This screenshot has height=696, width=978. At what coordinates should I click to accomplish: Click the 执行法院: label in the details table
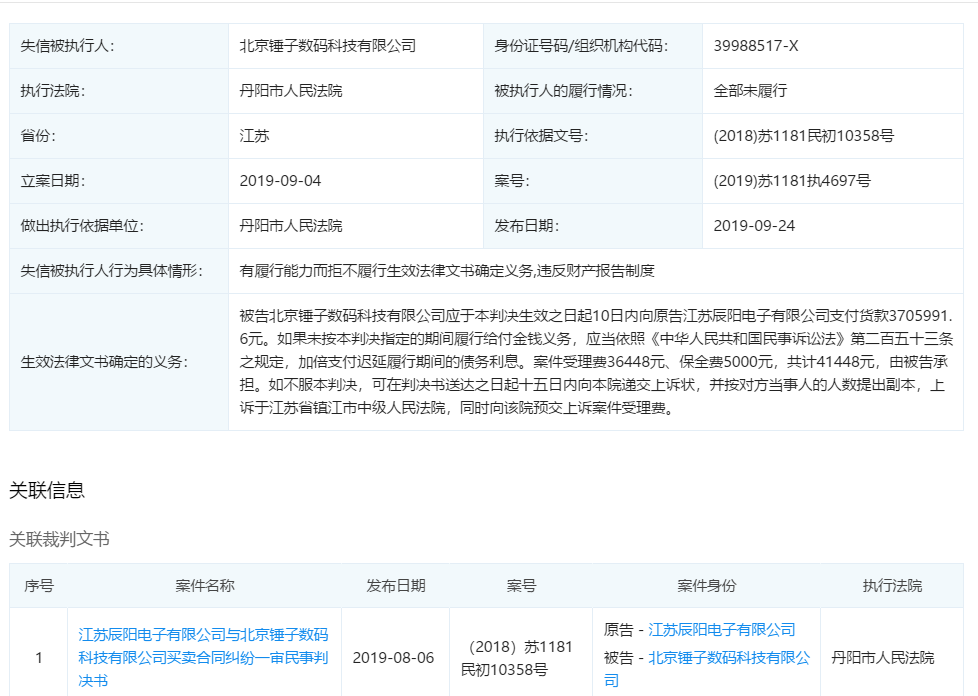pos(53,91)
